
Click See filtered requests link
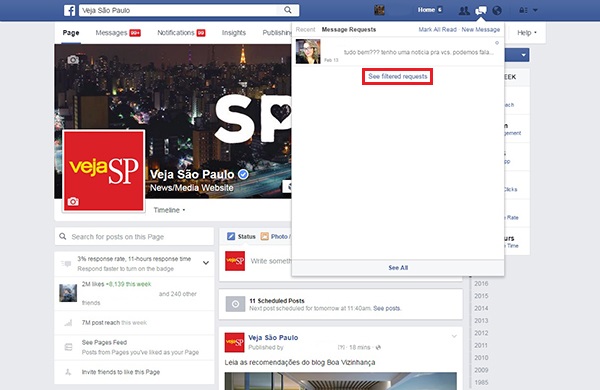(x=398, y=77)
